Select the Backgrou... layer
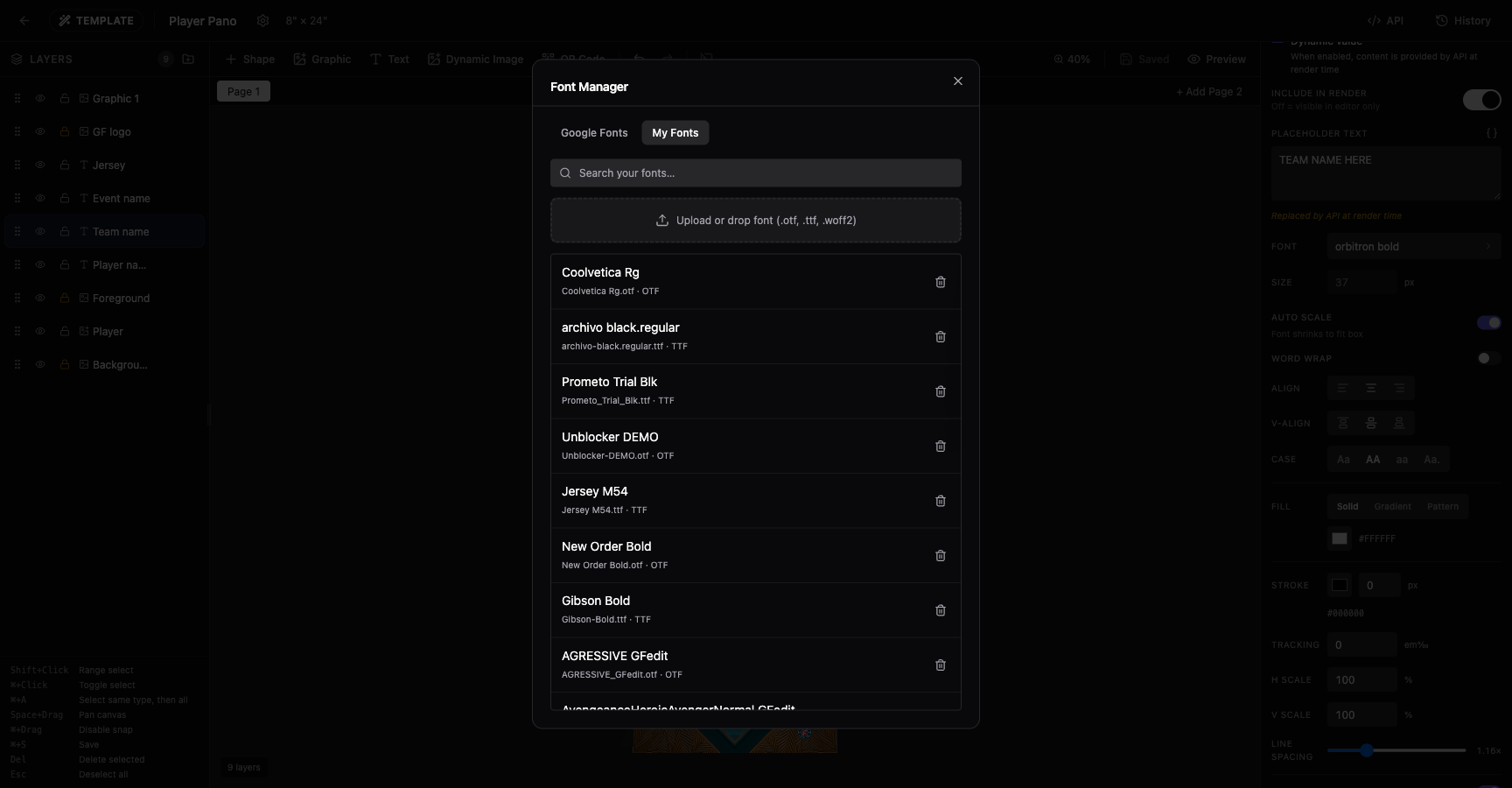 pyautogui.click(x=105, y=365)
